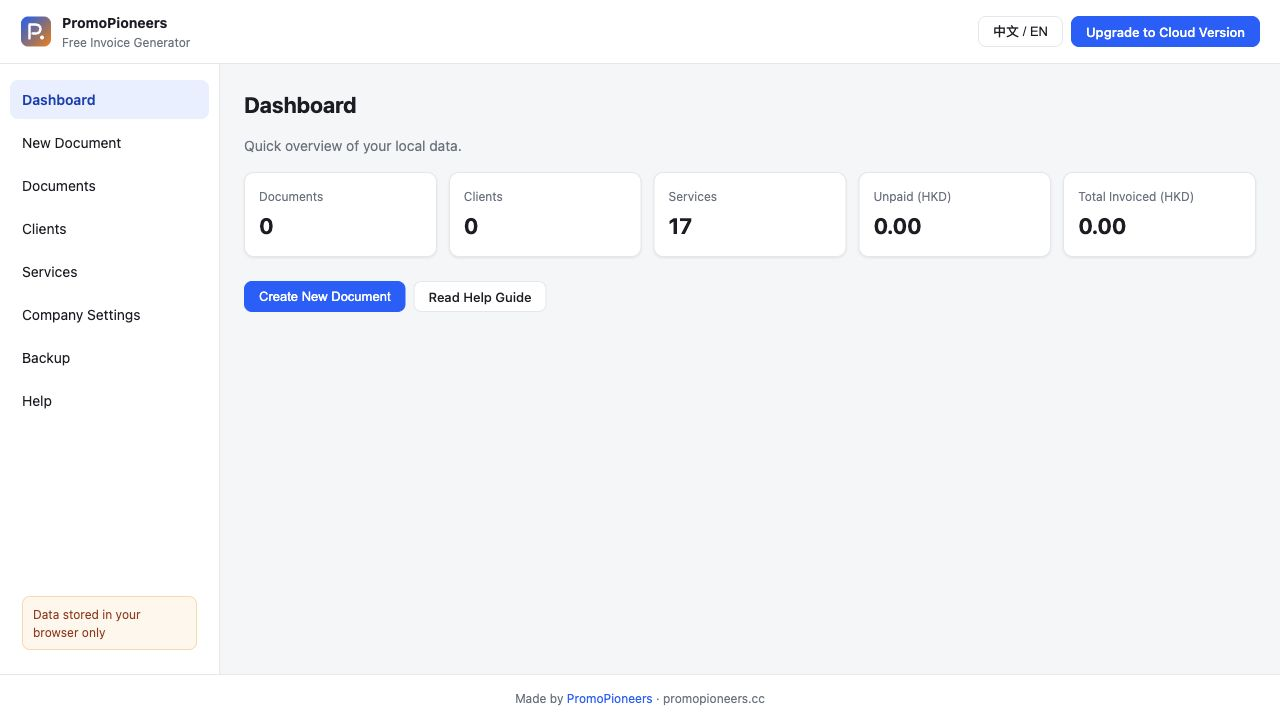1280x720 pixels.
Task: Open the Documents sidebar section
Action: click(x=109, y=186)
